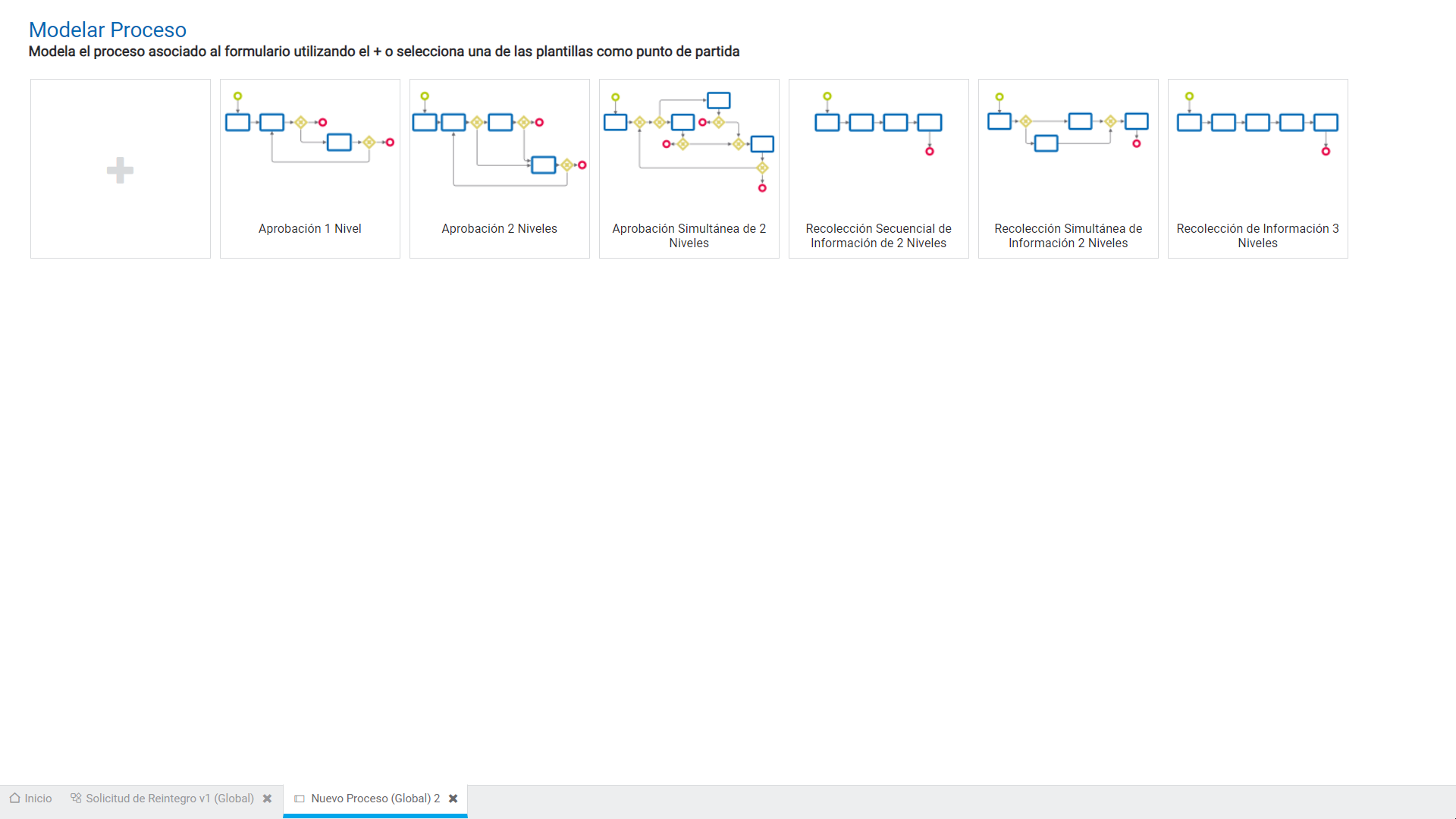1456x819 pixels.
Task: Click Recolección Simultánea de Información label text
Action: [1068, 236]
